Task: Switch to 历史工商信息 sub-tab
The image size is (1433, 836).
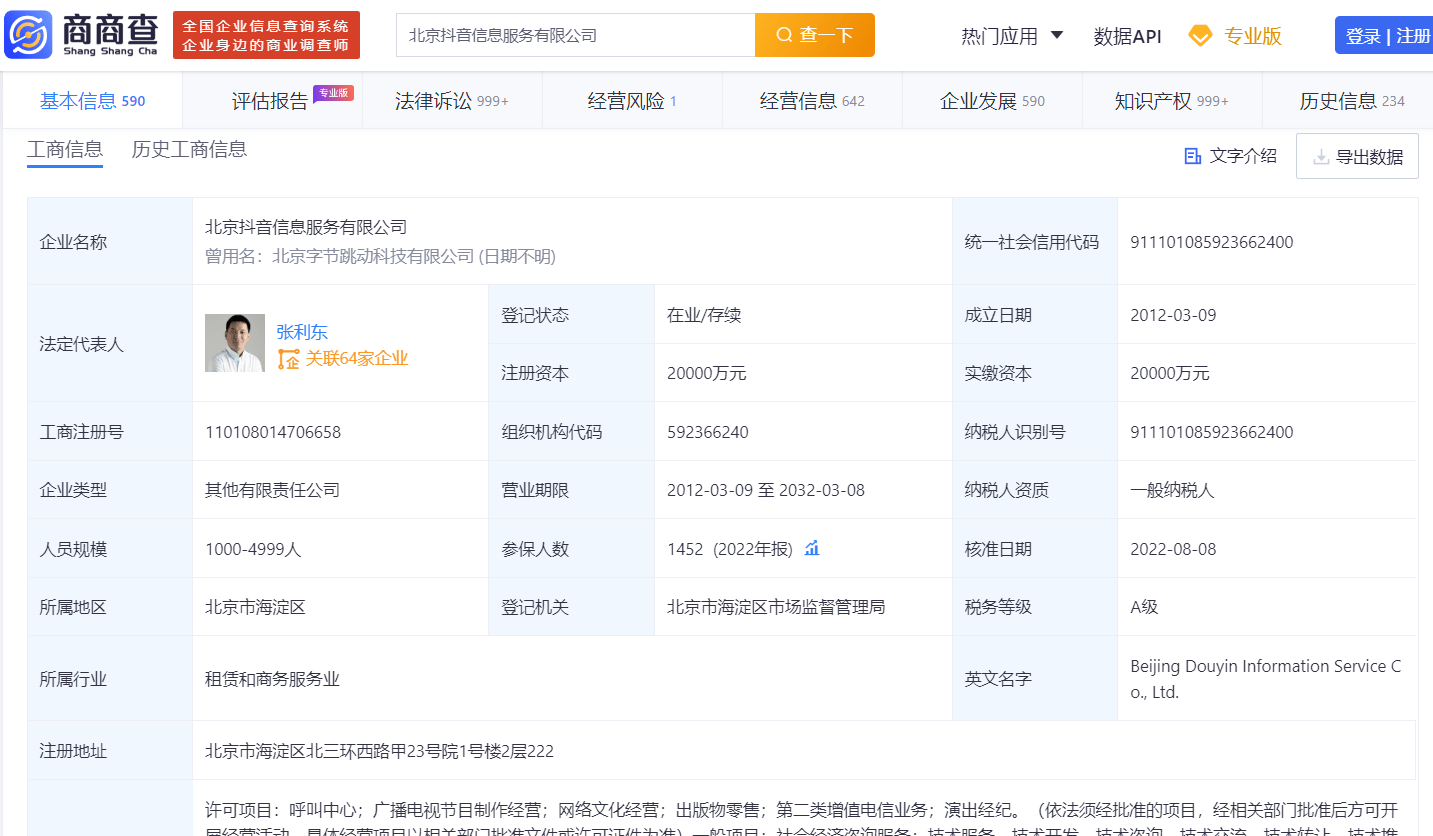Action: point(189,150)
